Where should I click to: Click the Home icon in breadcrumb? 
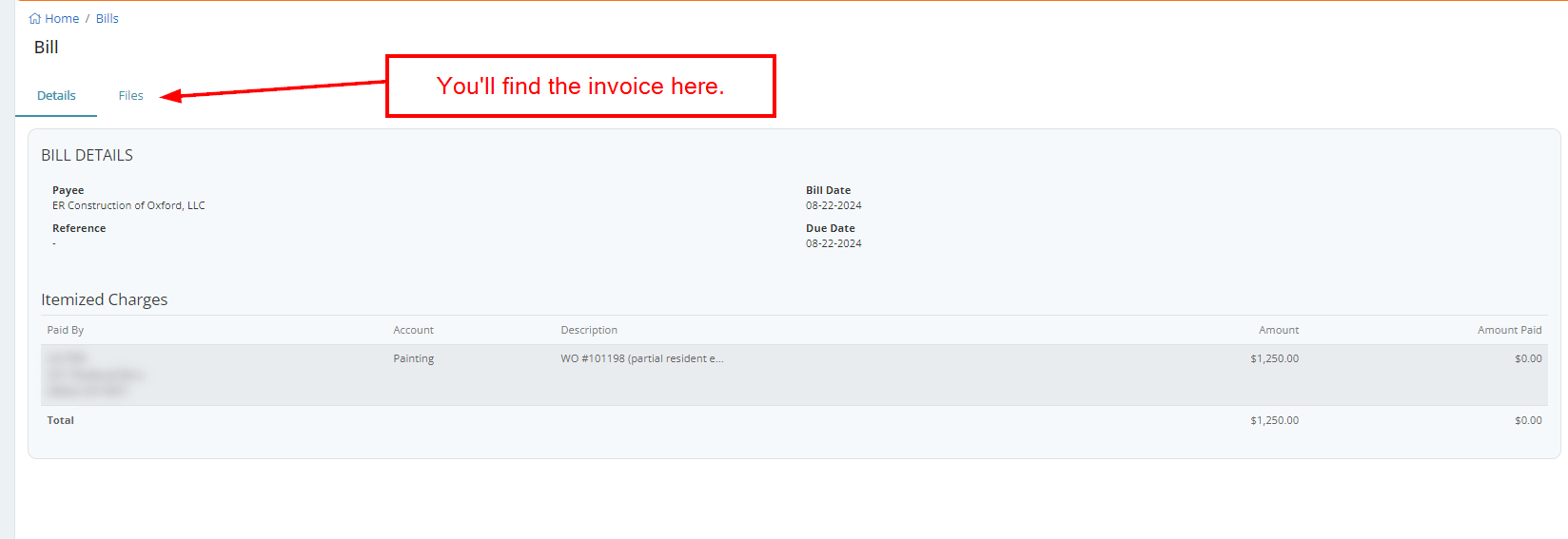(x=35, y=18)
